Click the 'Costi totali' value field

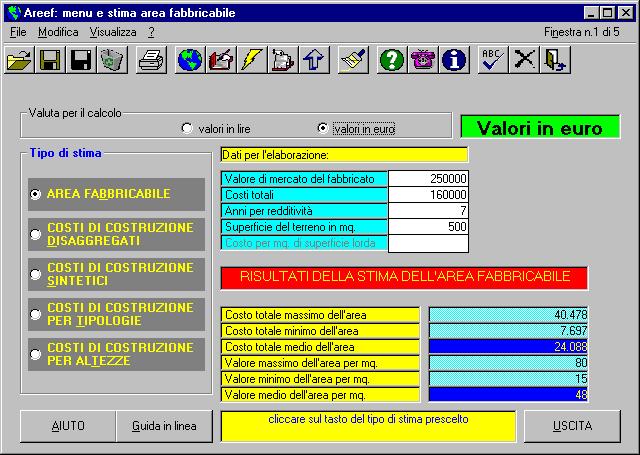tap(428, 195)
